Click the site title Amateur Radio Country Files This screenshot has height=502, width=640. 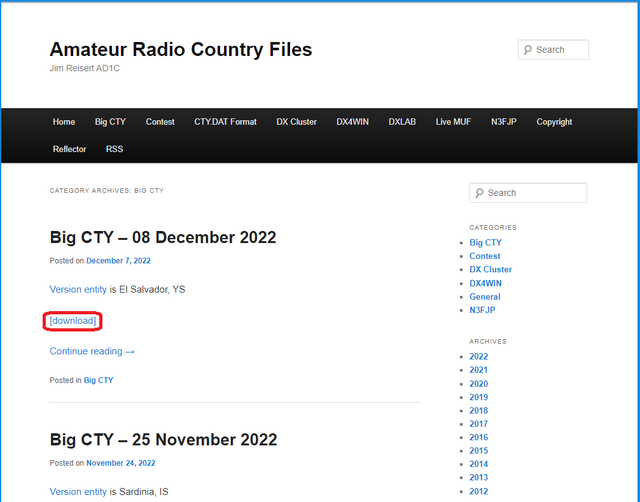(181, 49)
